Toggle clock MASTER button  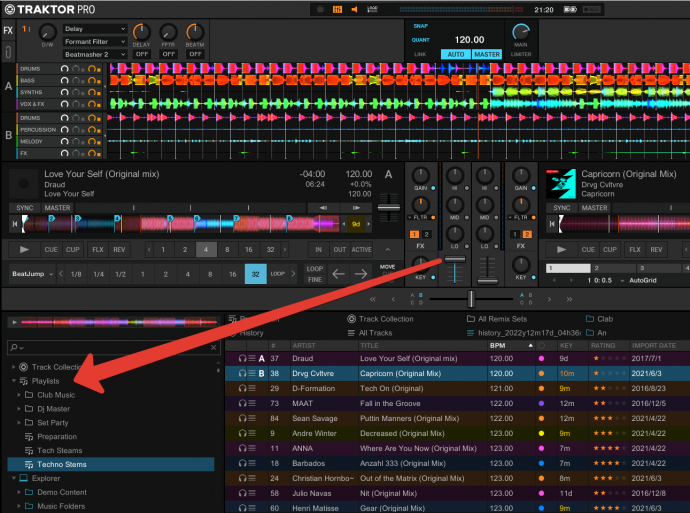click(x=487, y=54)
